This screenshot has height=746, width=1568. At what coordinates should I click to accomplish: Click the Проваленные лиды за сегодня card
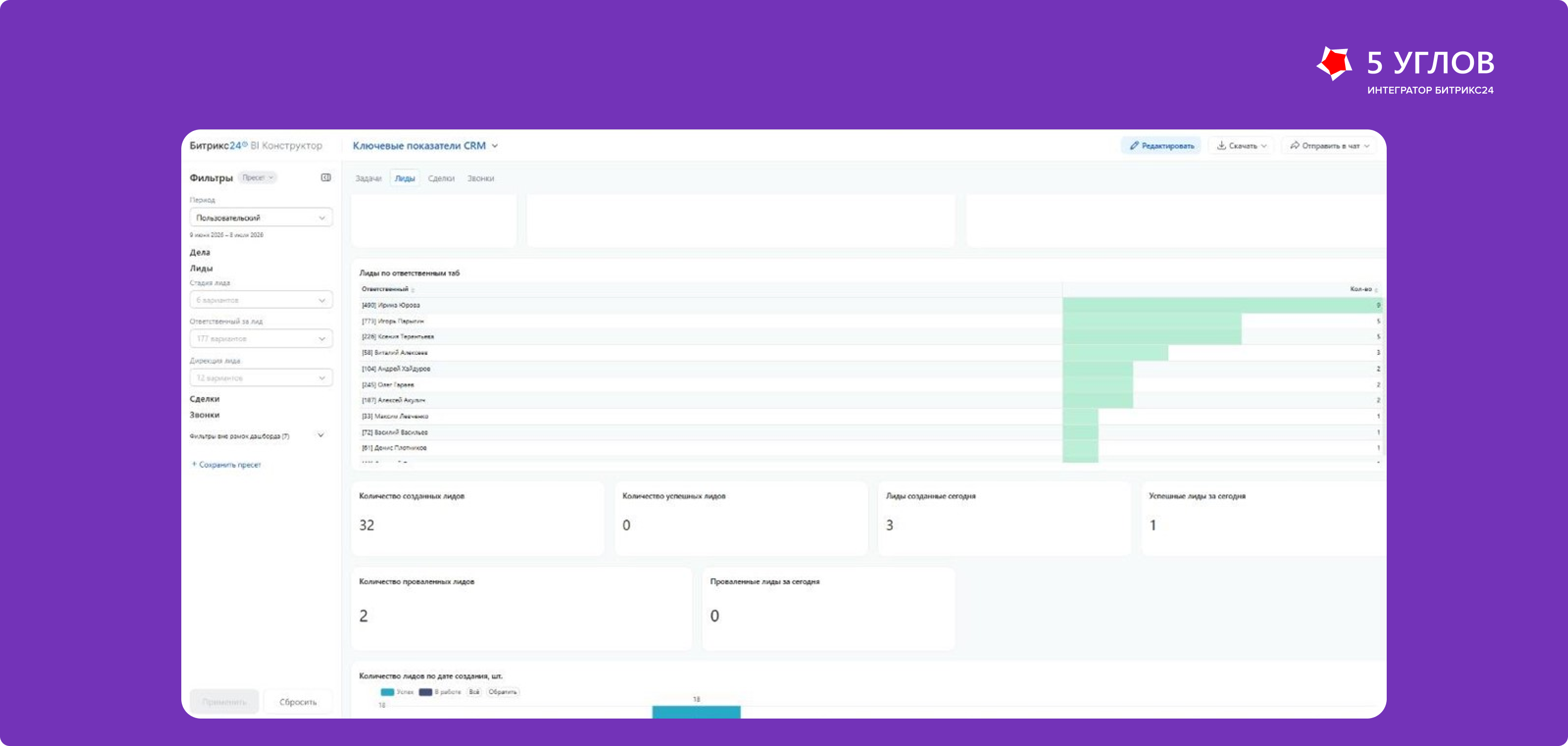pos(829,608)
